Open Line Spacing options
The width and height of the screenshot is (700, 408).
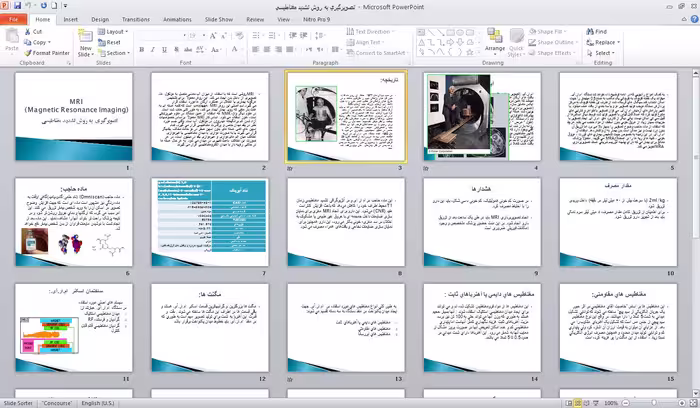tap(320, 35)
